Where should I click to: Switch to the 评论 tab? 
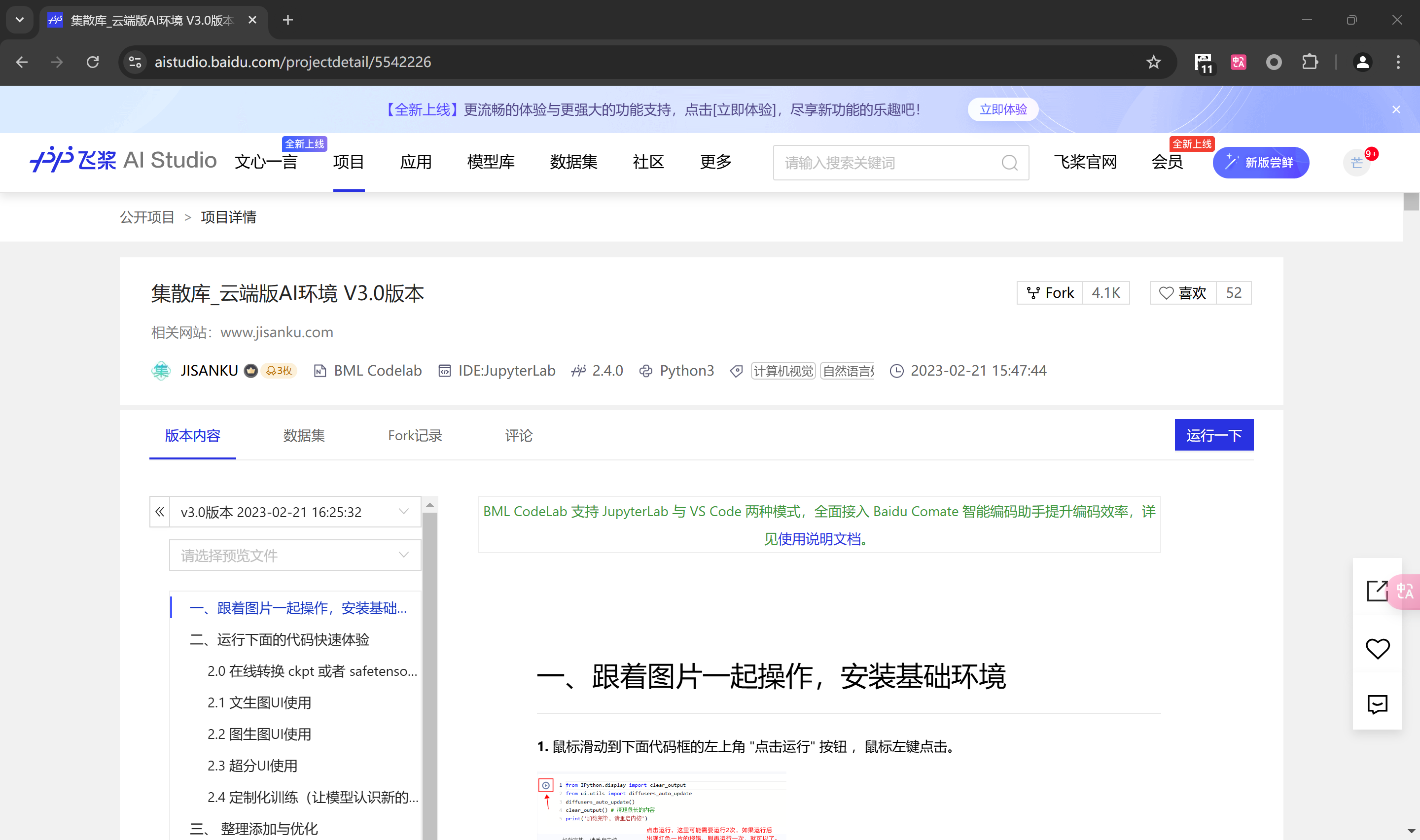518,435
